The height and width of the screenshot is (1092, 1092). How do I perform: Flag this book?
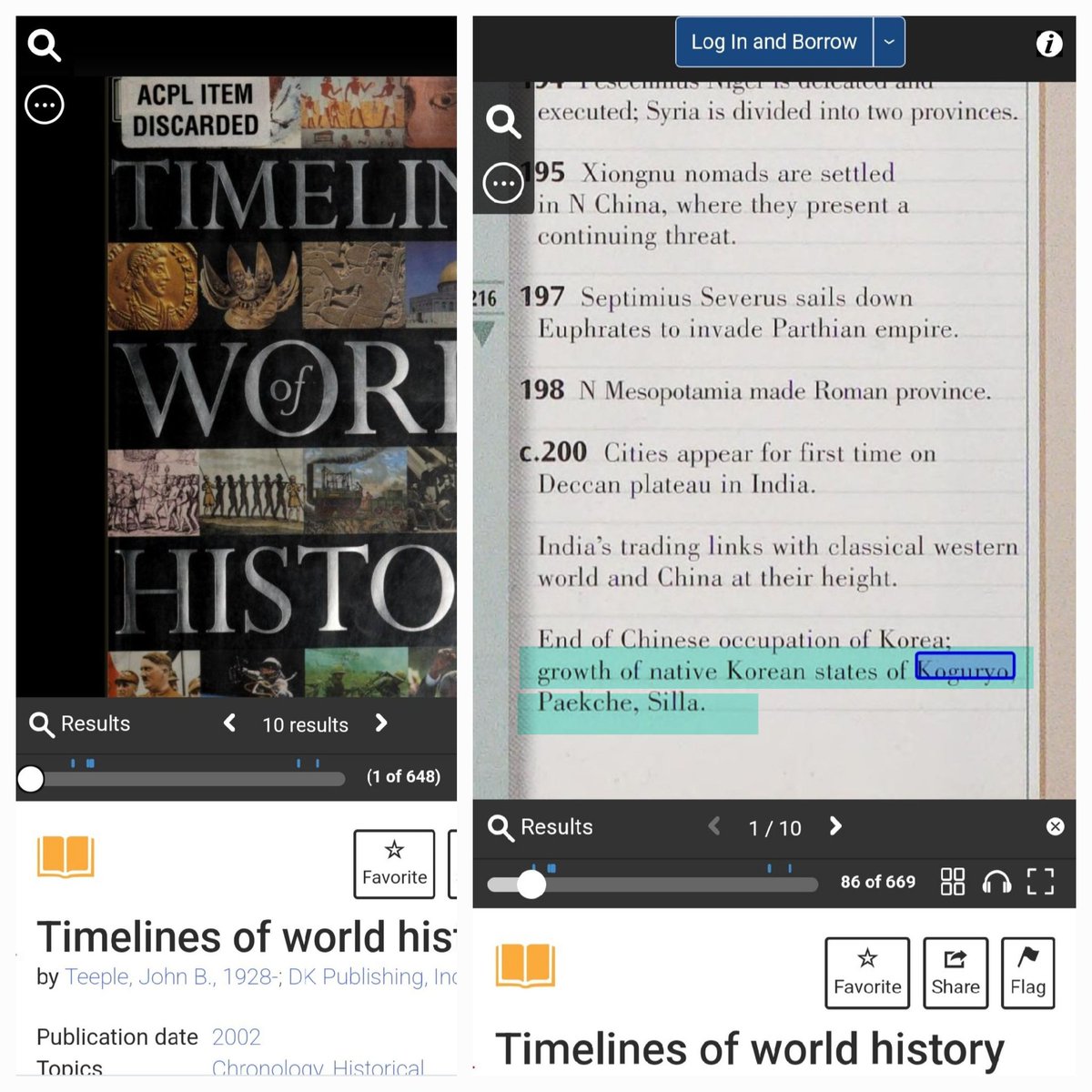[x=1028, y=973]
